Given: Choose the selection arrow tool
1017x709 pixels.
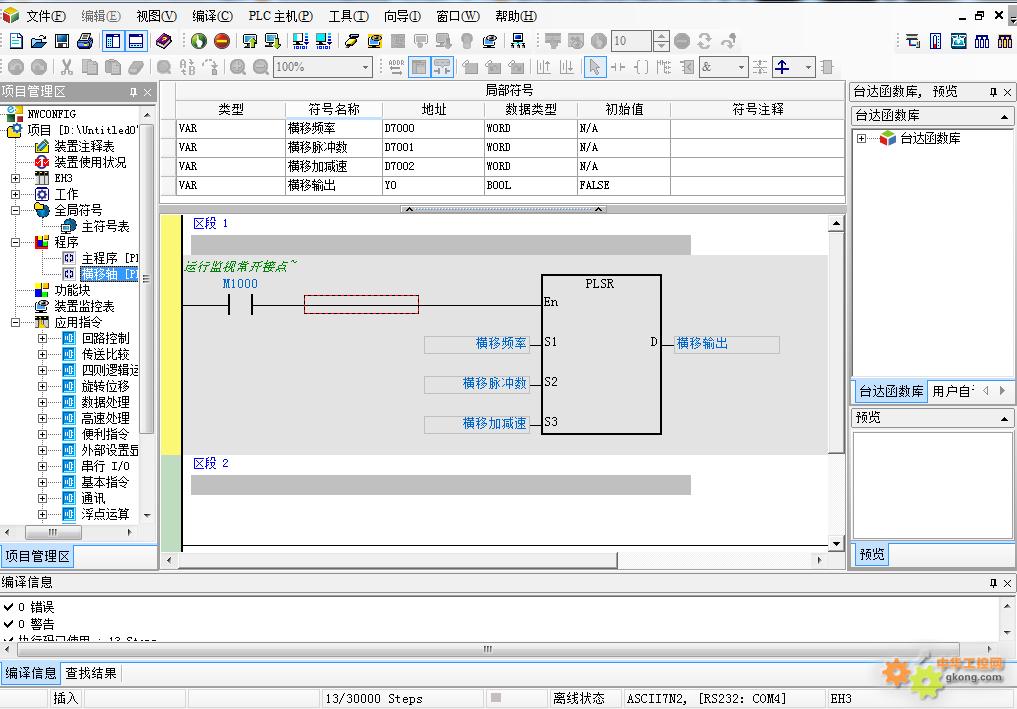Looking at the screenshot, I should point(594,67).
